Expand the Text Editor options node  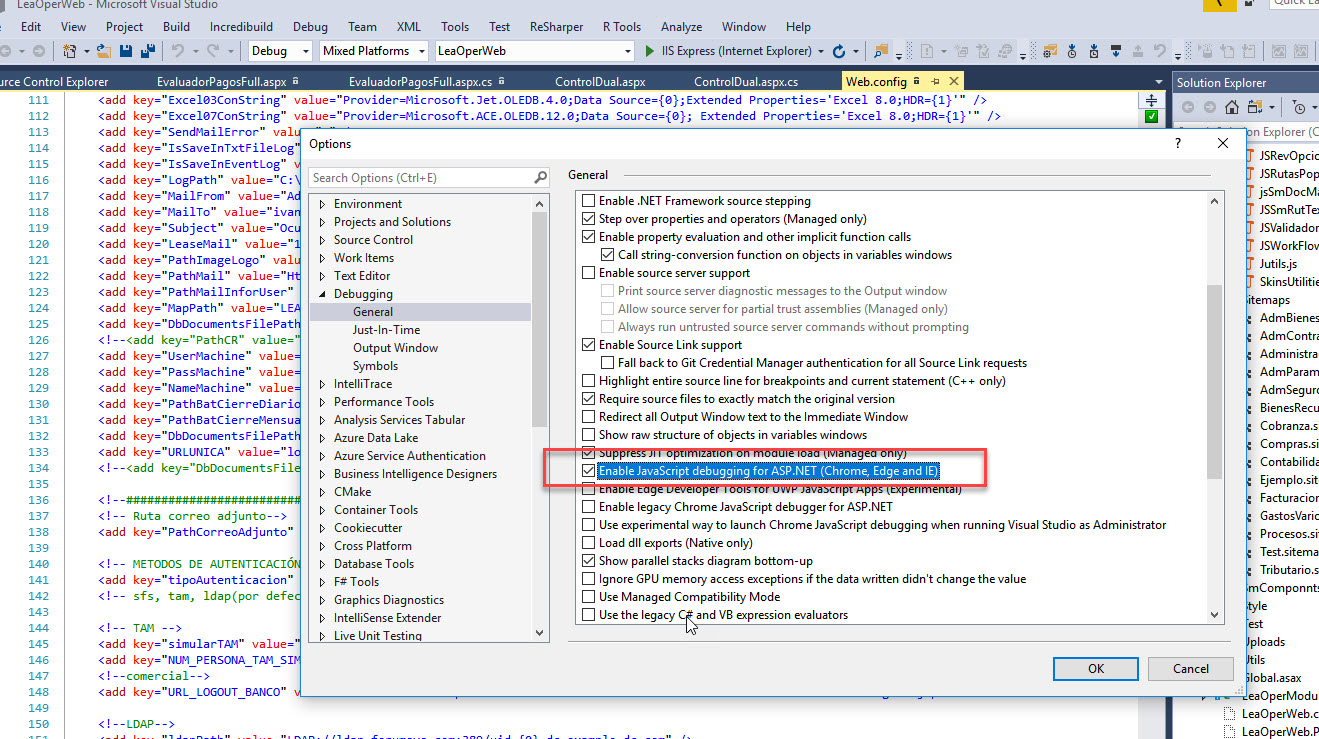(322, 276)
